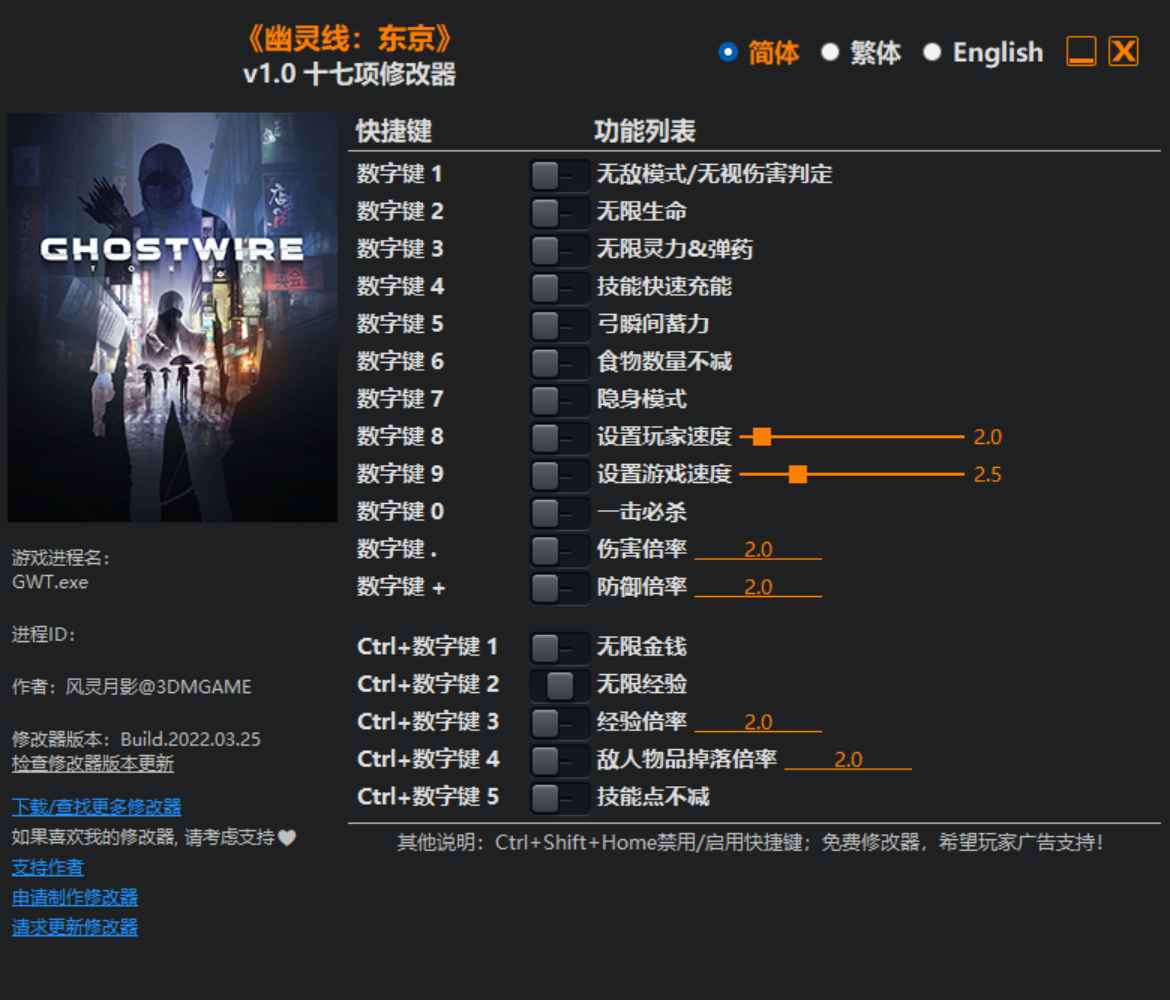Turn on the 无限生命 cheat switch

(559, 212)
